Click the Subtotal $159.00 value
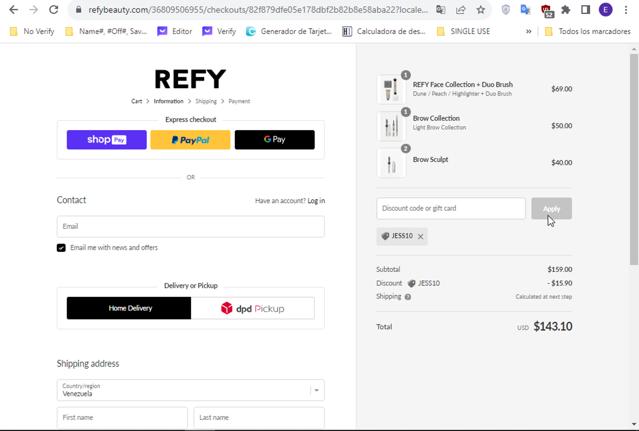Viewport: 639px width, 431px height. tap(560, 269)
